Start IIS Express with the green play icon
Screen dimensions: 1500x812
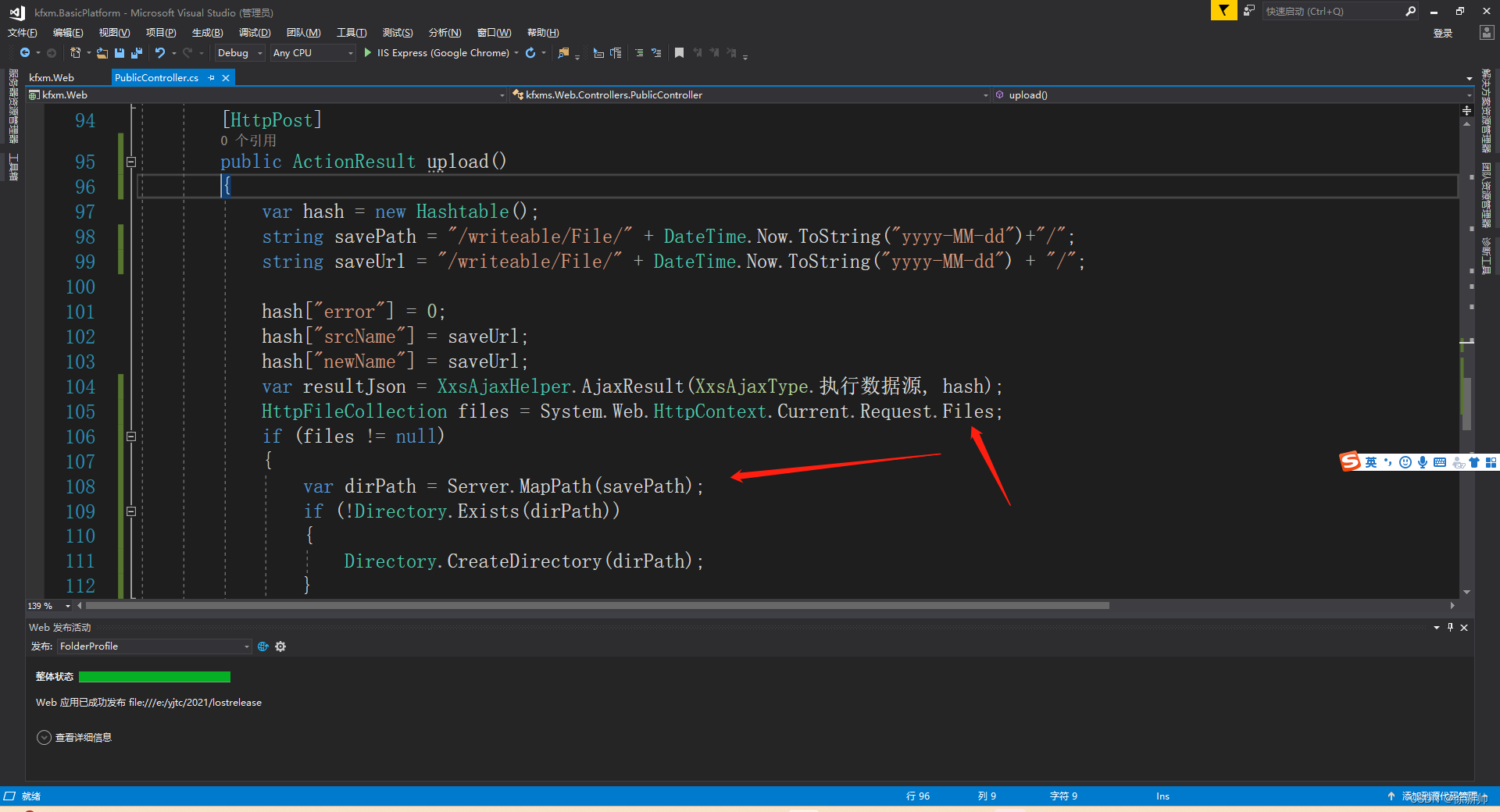point(368,53)
